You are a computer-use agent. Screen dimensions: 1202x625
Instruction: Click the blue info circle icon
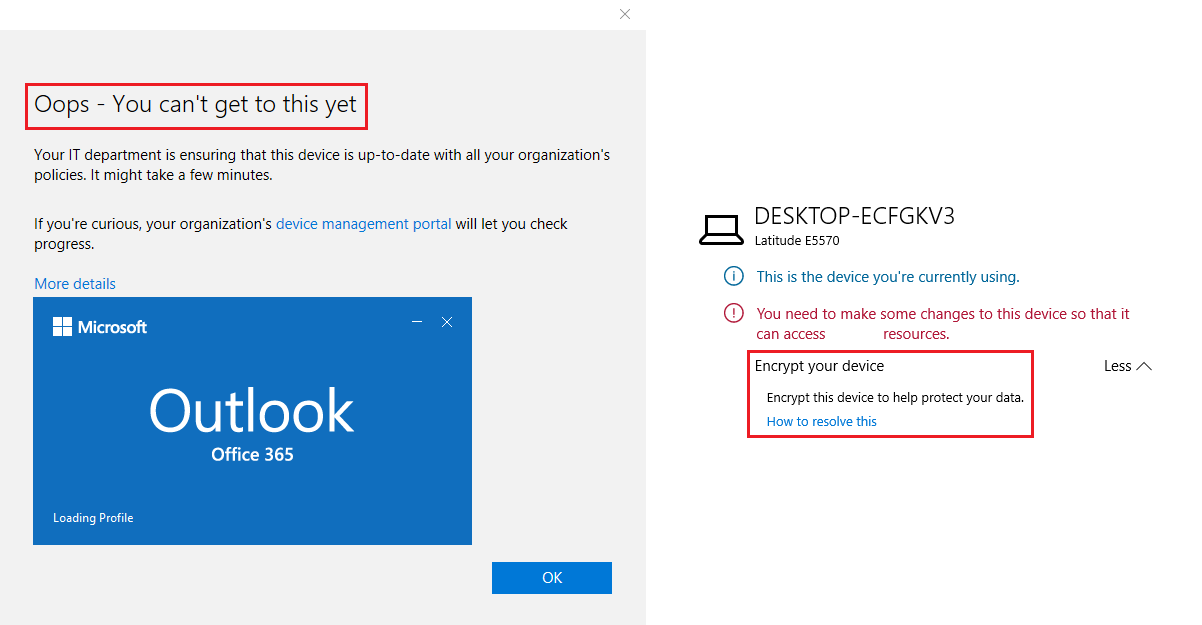[734, 277]
